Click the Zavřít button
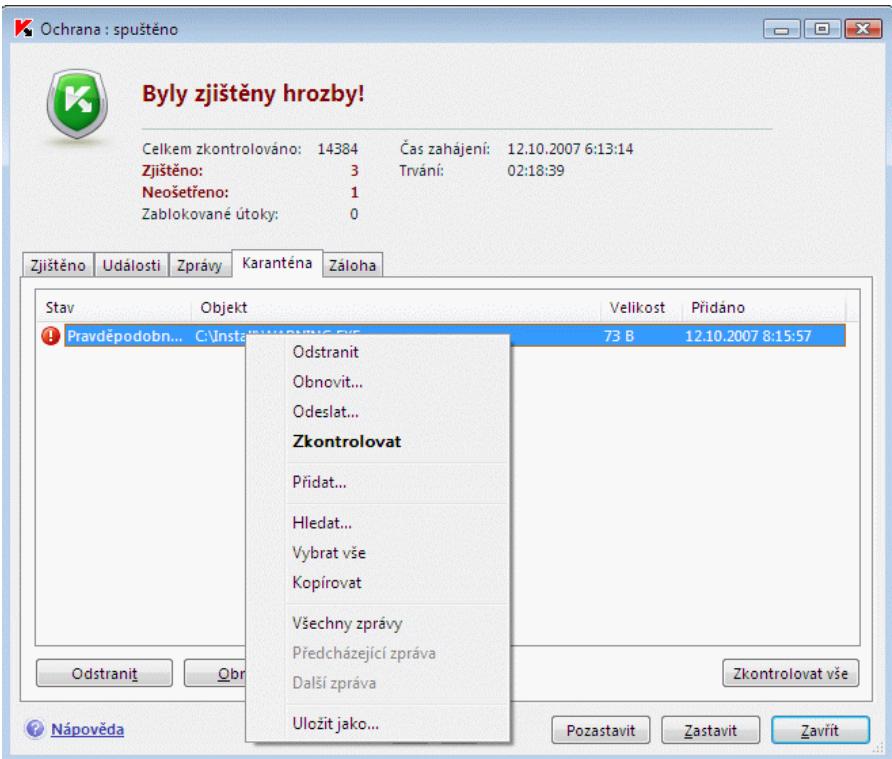This screenshot has height=759, width=892. (820, 731)
